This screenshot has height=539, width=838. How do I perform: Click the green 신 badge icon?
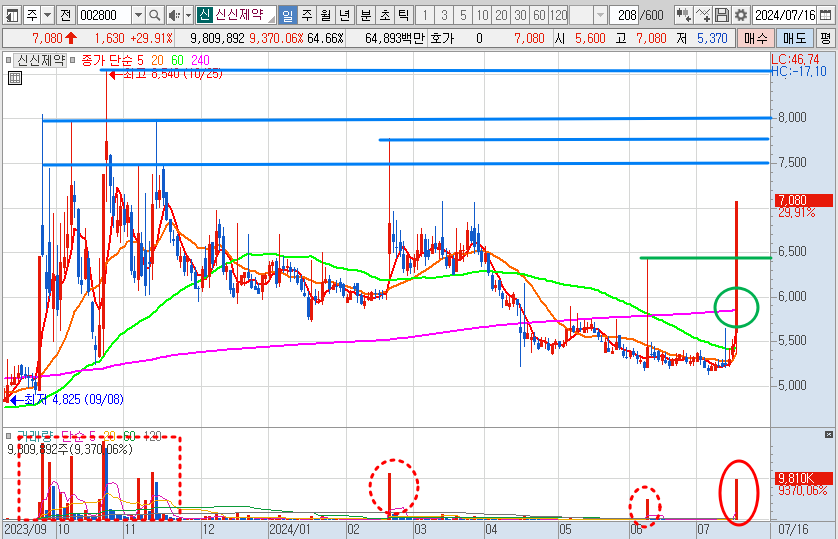204,14
